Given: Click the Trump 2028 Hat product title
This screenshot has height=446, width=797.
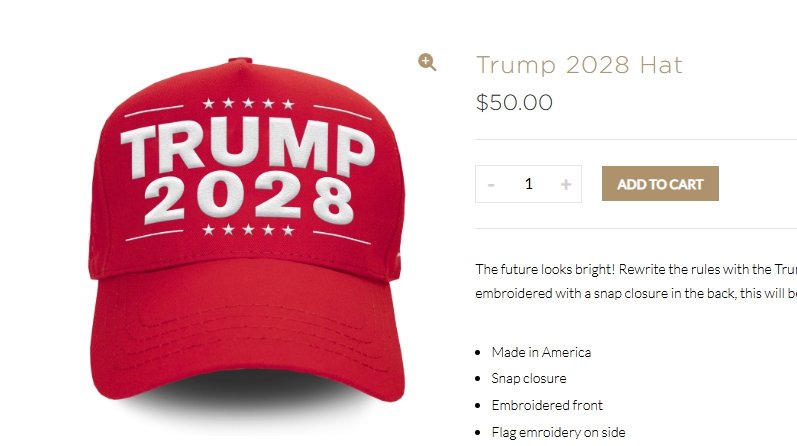Looking at the screenshot, I should point(579,65).
